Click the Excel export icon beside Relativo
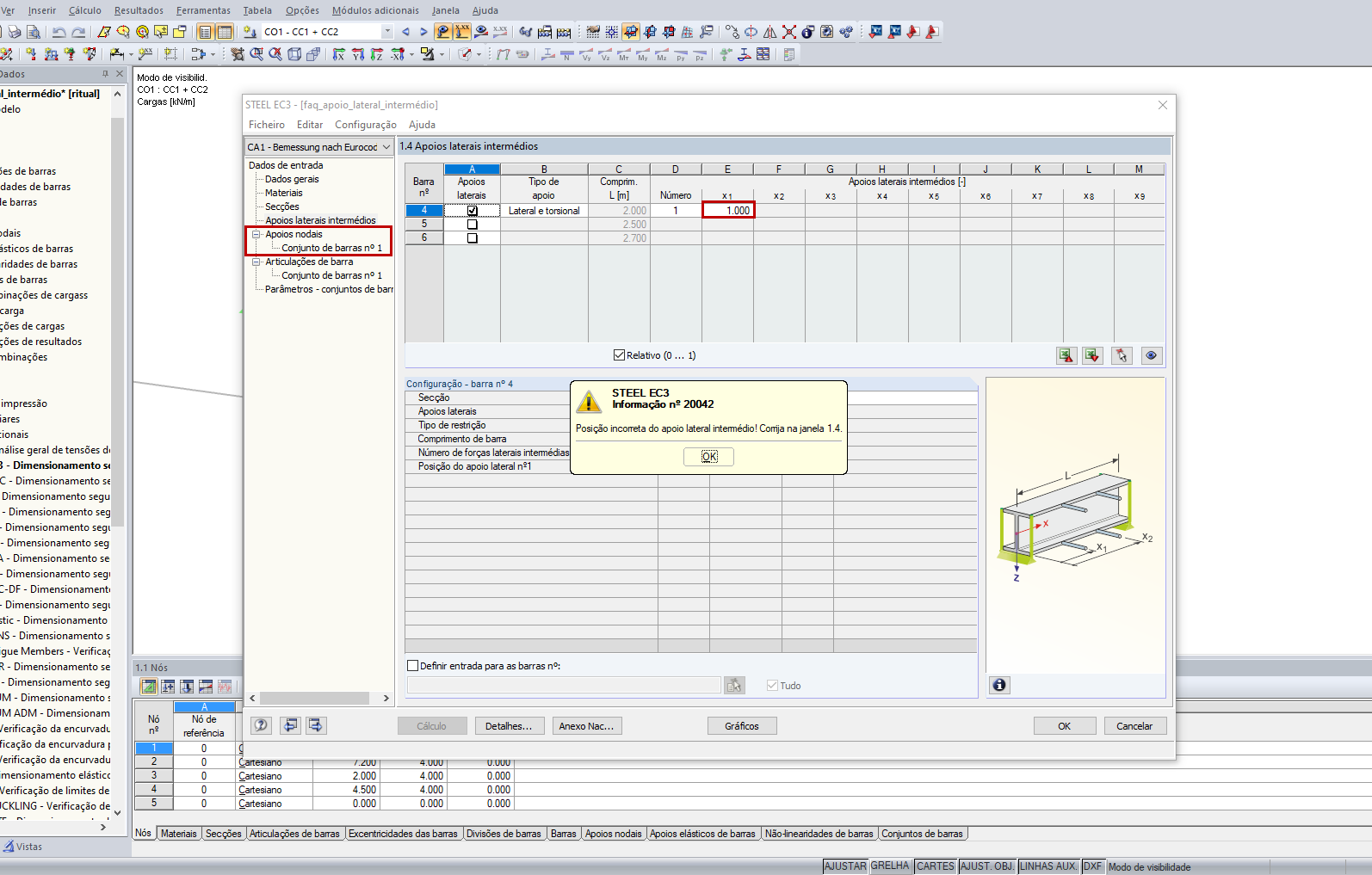This screenshot has height=875, width=1372. click(x=1066, y=355)
